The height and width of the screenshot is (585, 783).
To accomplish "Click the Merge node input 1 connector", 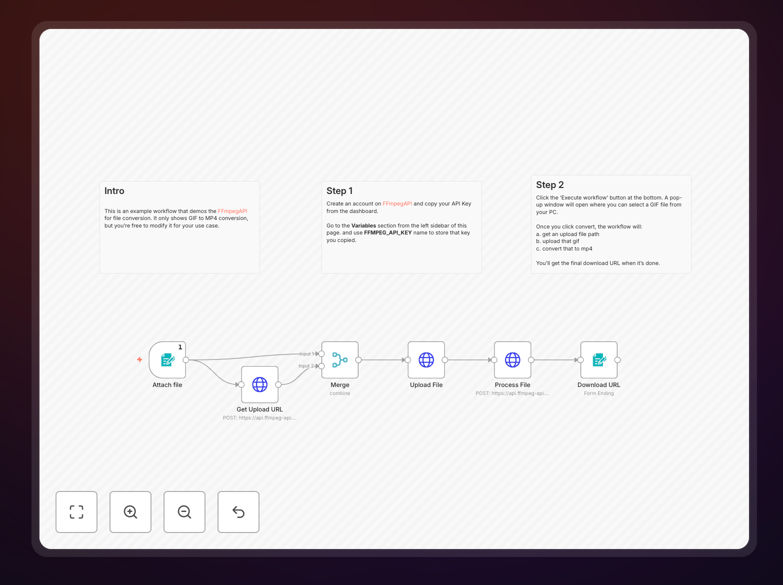I will pyautogui.click(x=322, y=354).
